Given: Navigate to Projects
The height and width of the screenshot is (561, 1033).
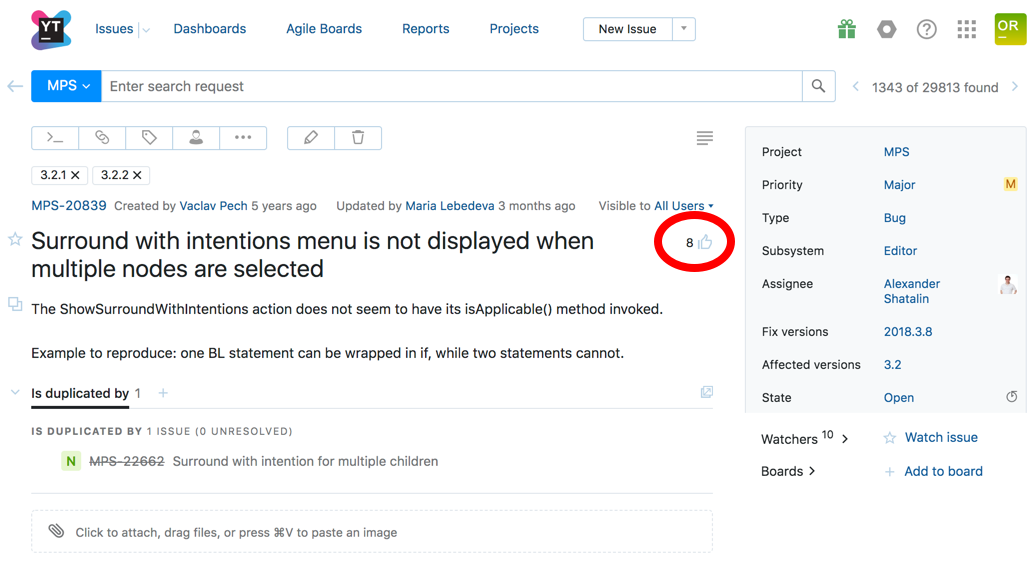Looking at the screenshot, I should click(514, 29).
